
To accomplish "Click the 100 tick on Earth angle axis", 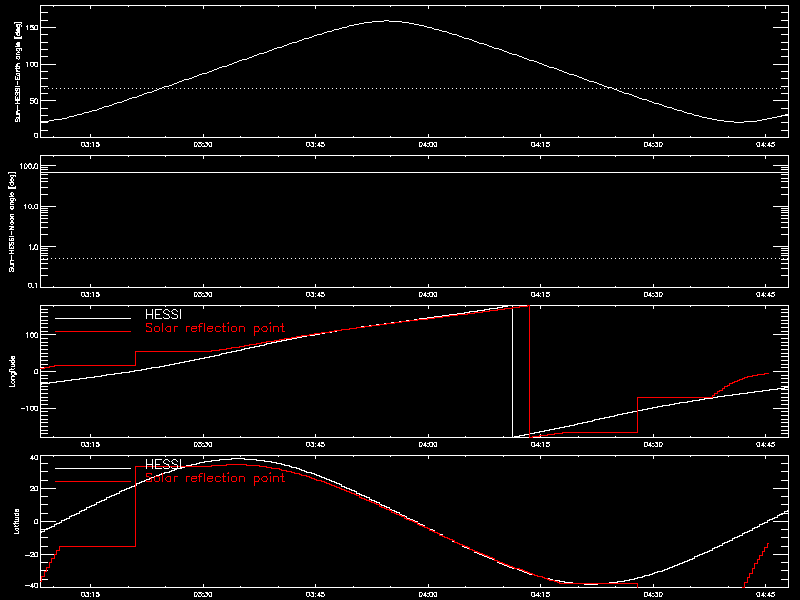I will coord(32,64).
